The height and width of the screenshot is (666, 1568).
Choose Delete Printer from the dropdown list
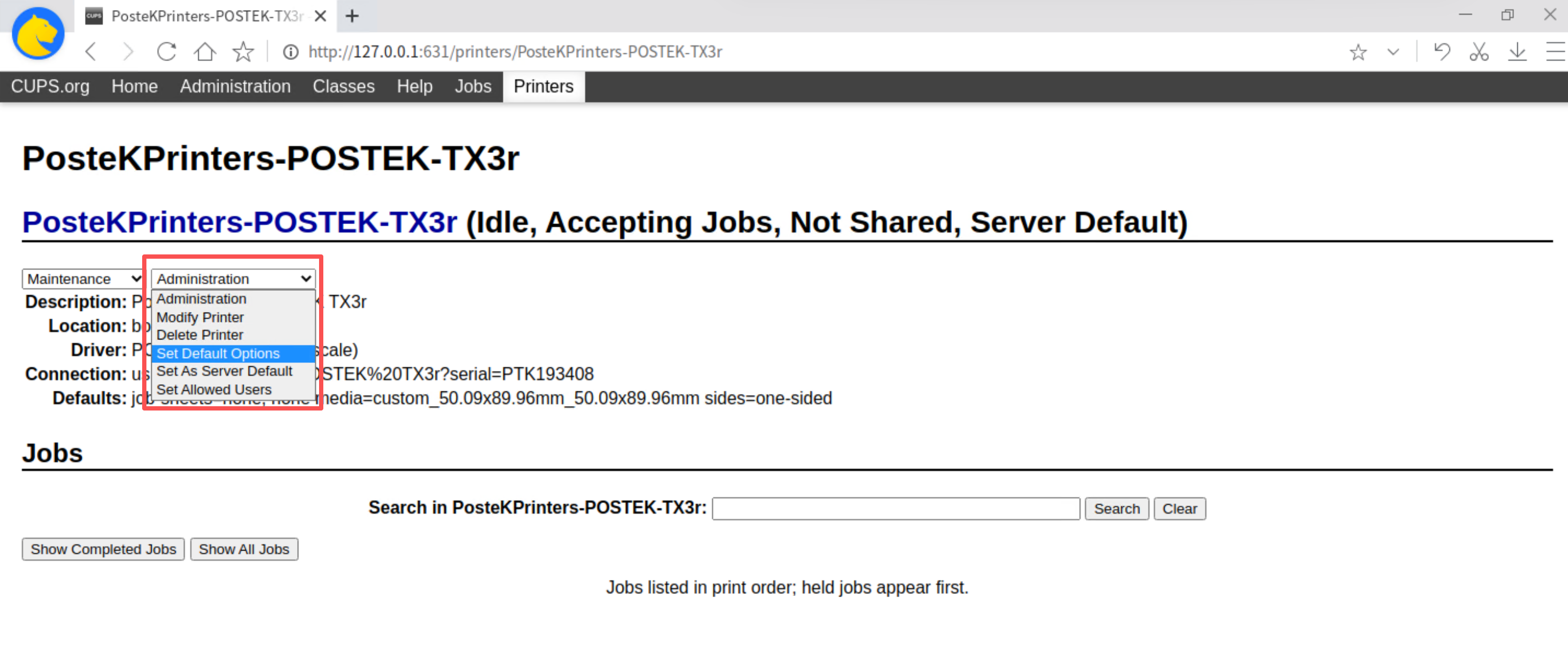[x=233, y=335]
